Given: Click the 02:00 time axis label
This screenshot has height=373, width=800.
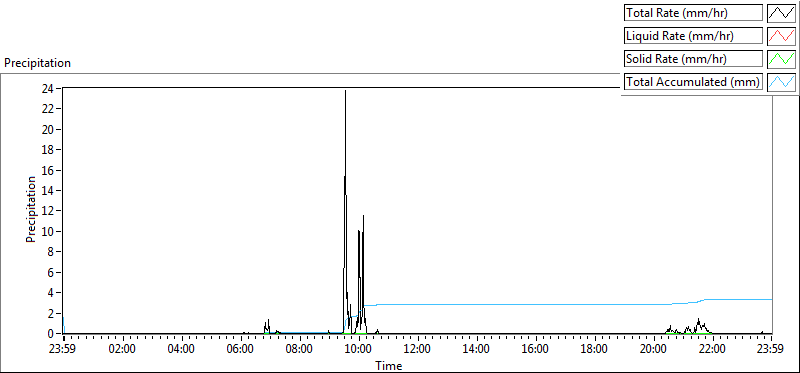Looking at the screenshot, I should pos(122,350).
